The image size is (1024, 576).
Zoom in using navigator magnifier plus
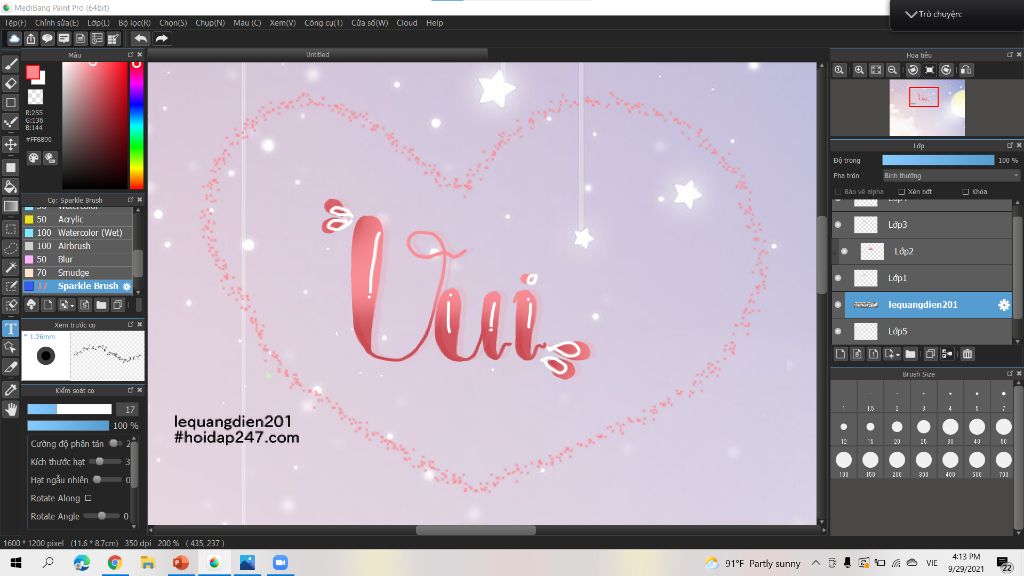(x=859, y=70)
